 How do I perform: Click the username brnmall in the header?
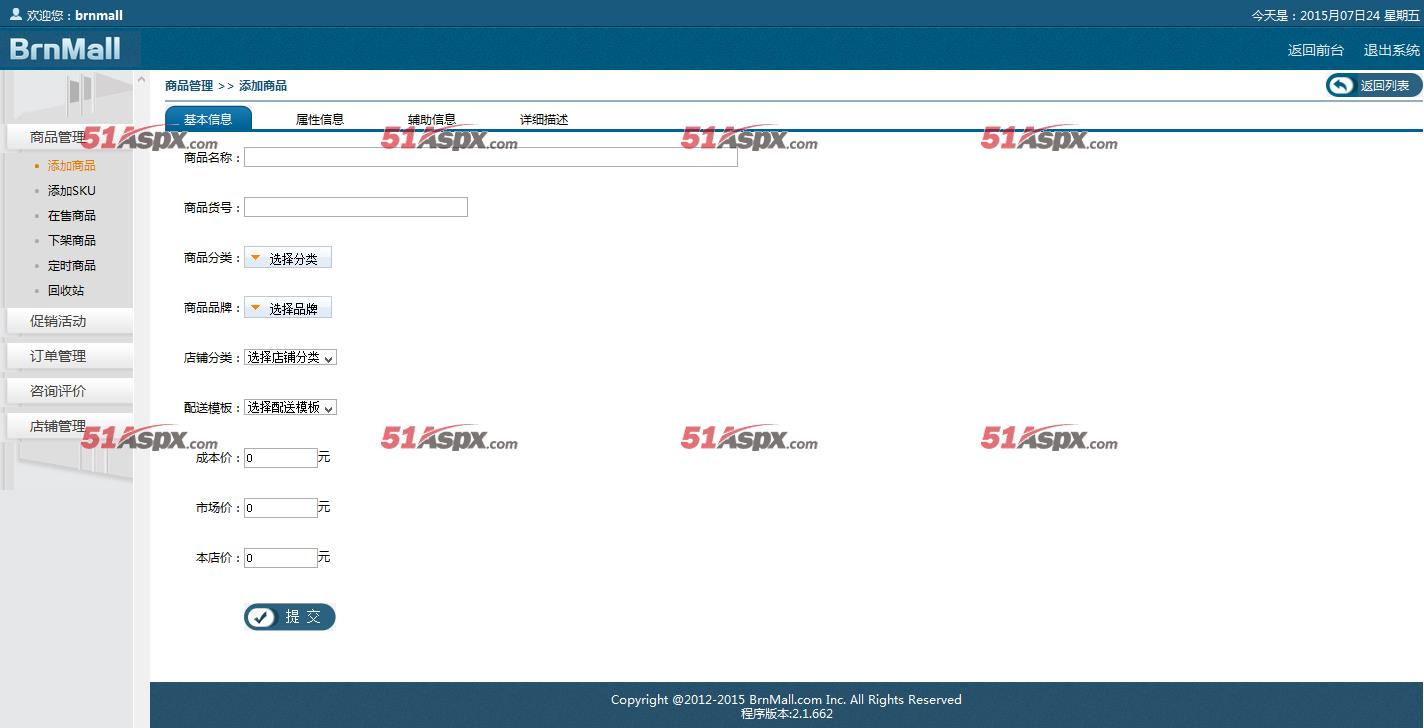(99, 16)
